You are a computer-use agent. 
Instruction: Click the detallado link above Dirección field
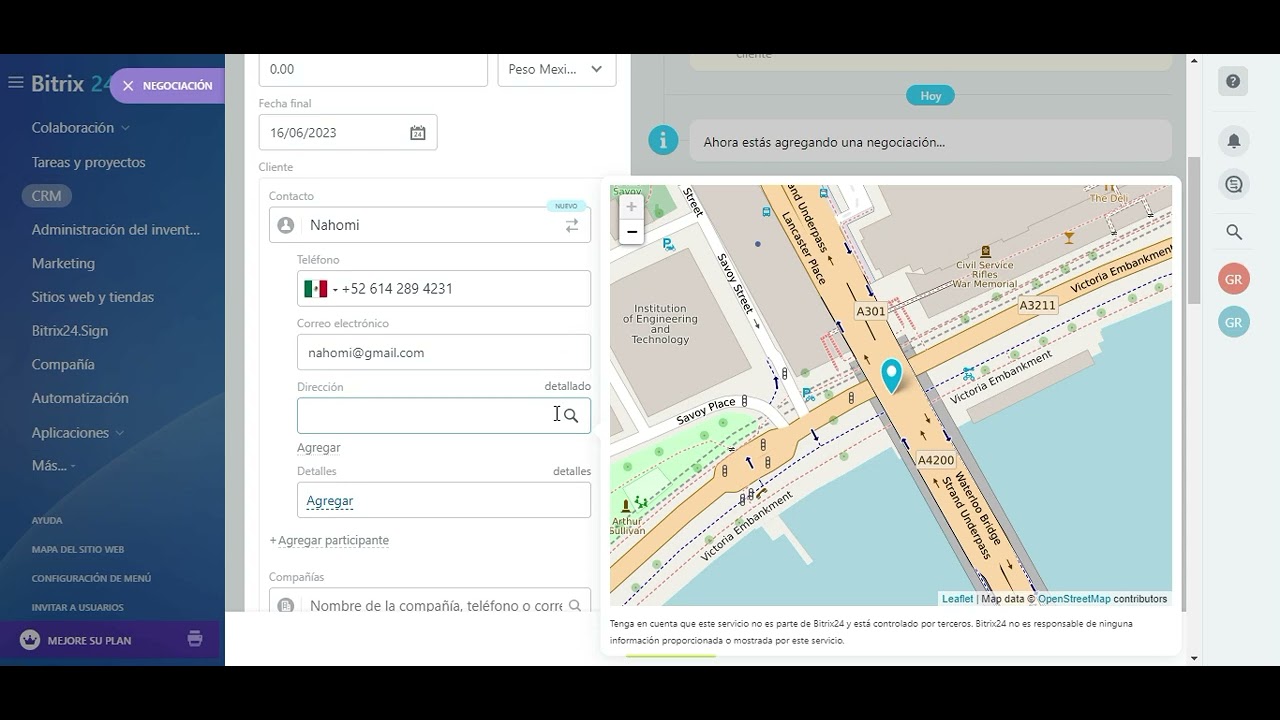tap(567, 386)
